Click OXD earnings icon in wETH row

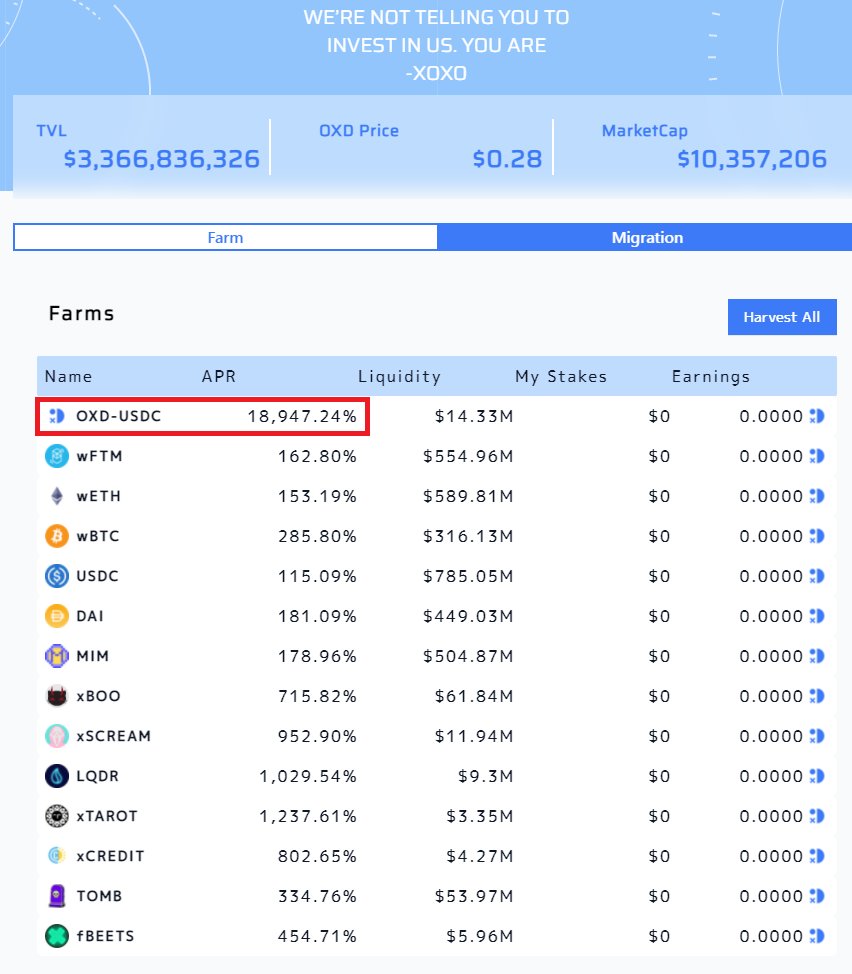817,496
